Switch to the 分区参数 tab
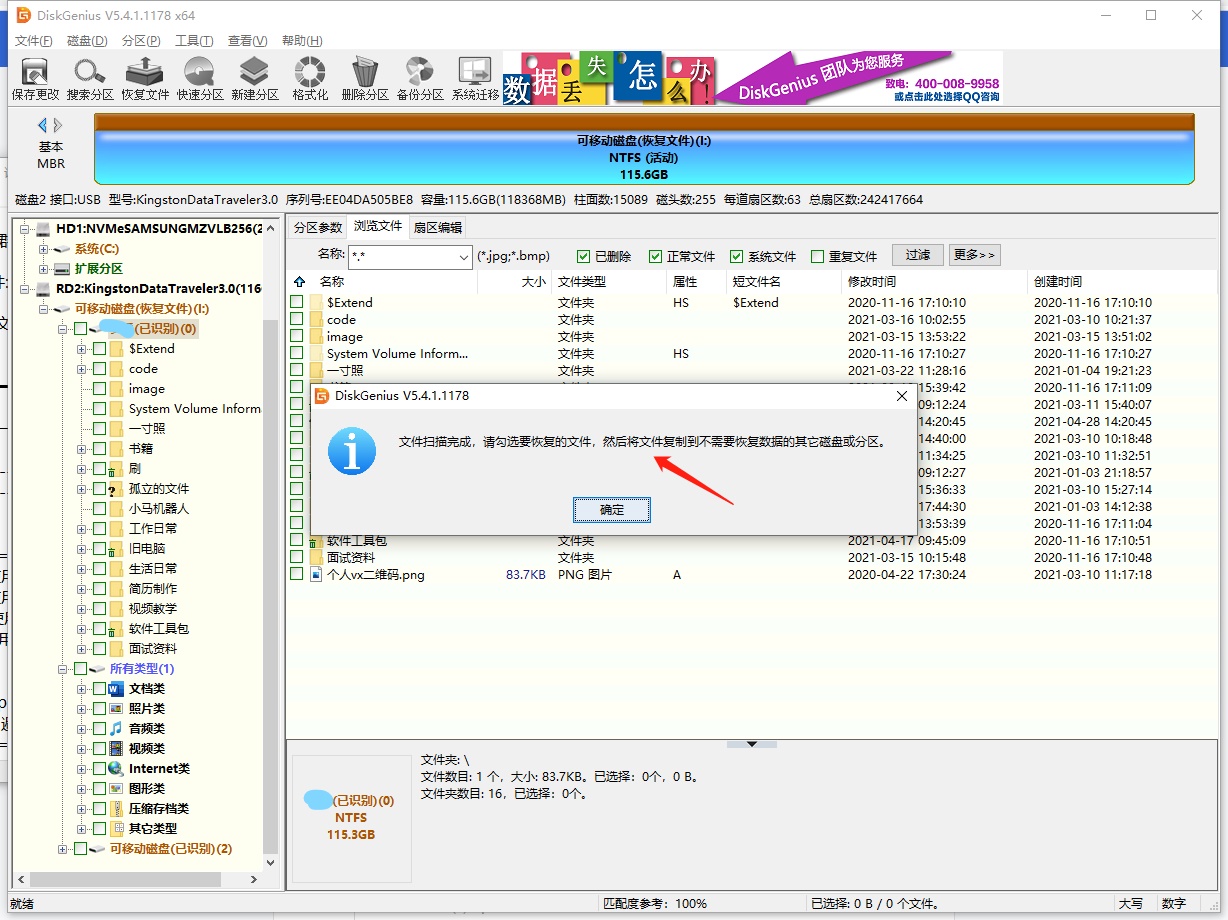This screenshot has width=1228, height=920. click(317, 228)
